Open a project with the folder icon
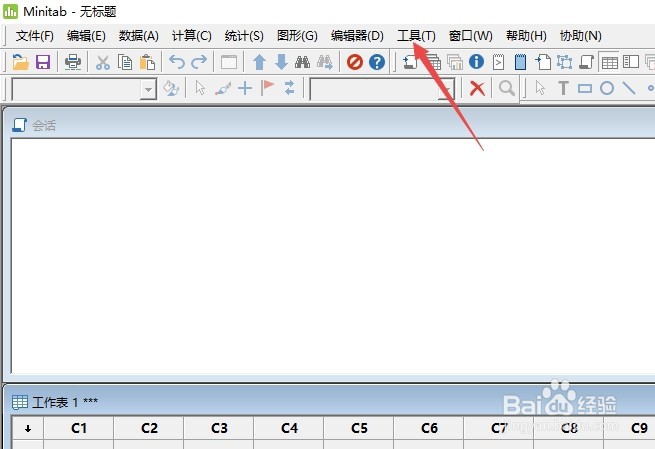The width and height of the screenshot is (655, 449). (20, 62)
